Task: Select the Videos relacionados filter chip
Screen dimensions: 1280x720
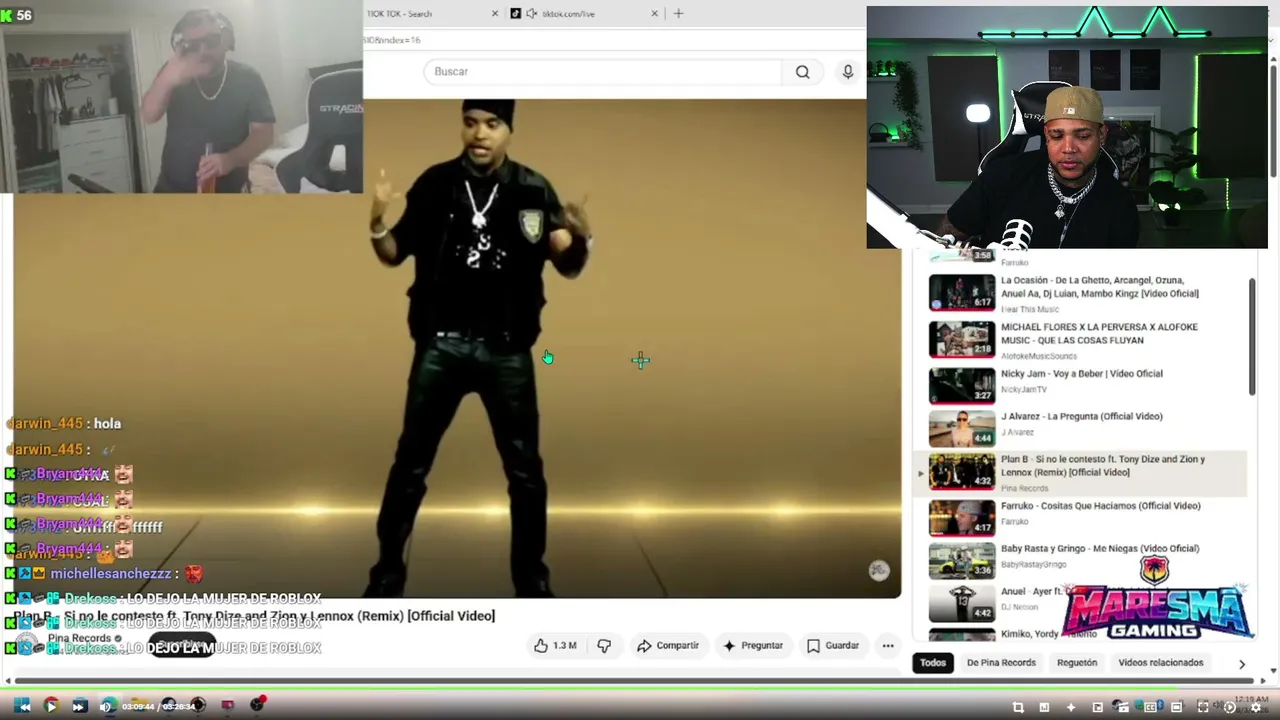Action: tap(1161, 663)
